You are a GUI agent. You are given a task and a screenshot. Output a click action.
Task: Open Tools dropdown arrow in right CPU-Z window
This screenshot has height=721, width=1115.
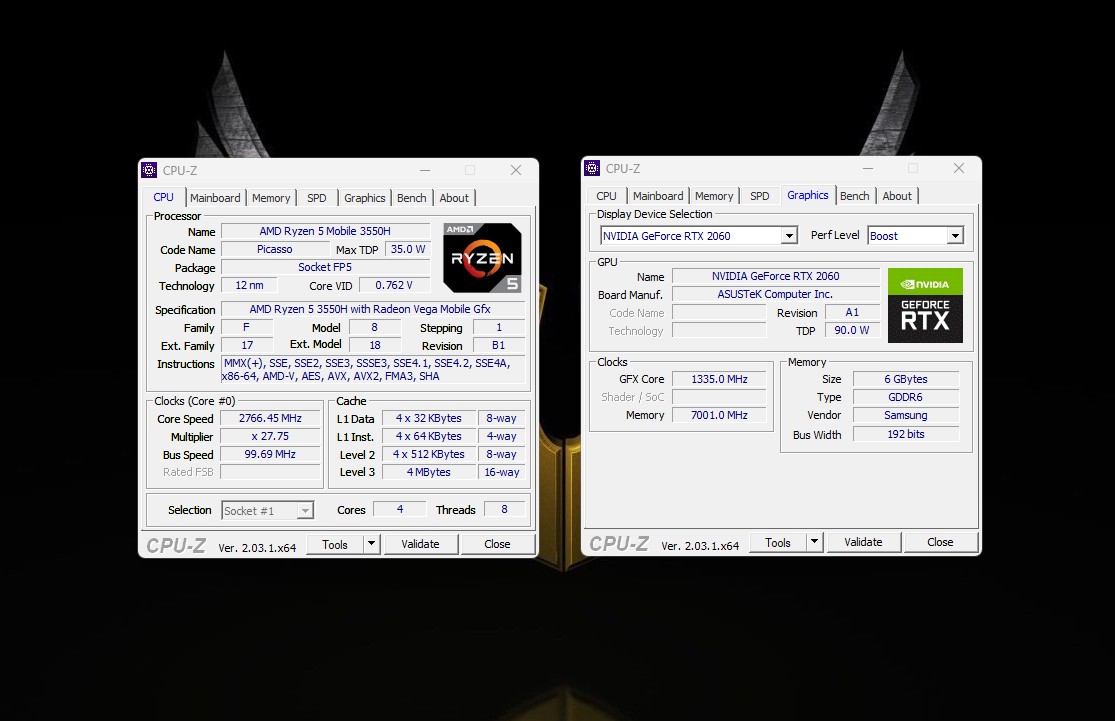click(x=814, y=542)
